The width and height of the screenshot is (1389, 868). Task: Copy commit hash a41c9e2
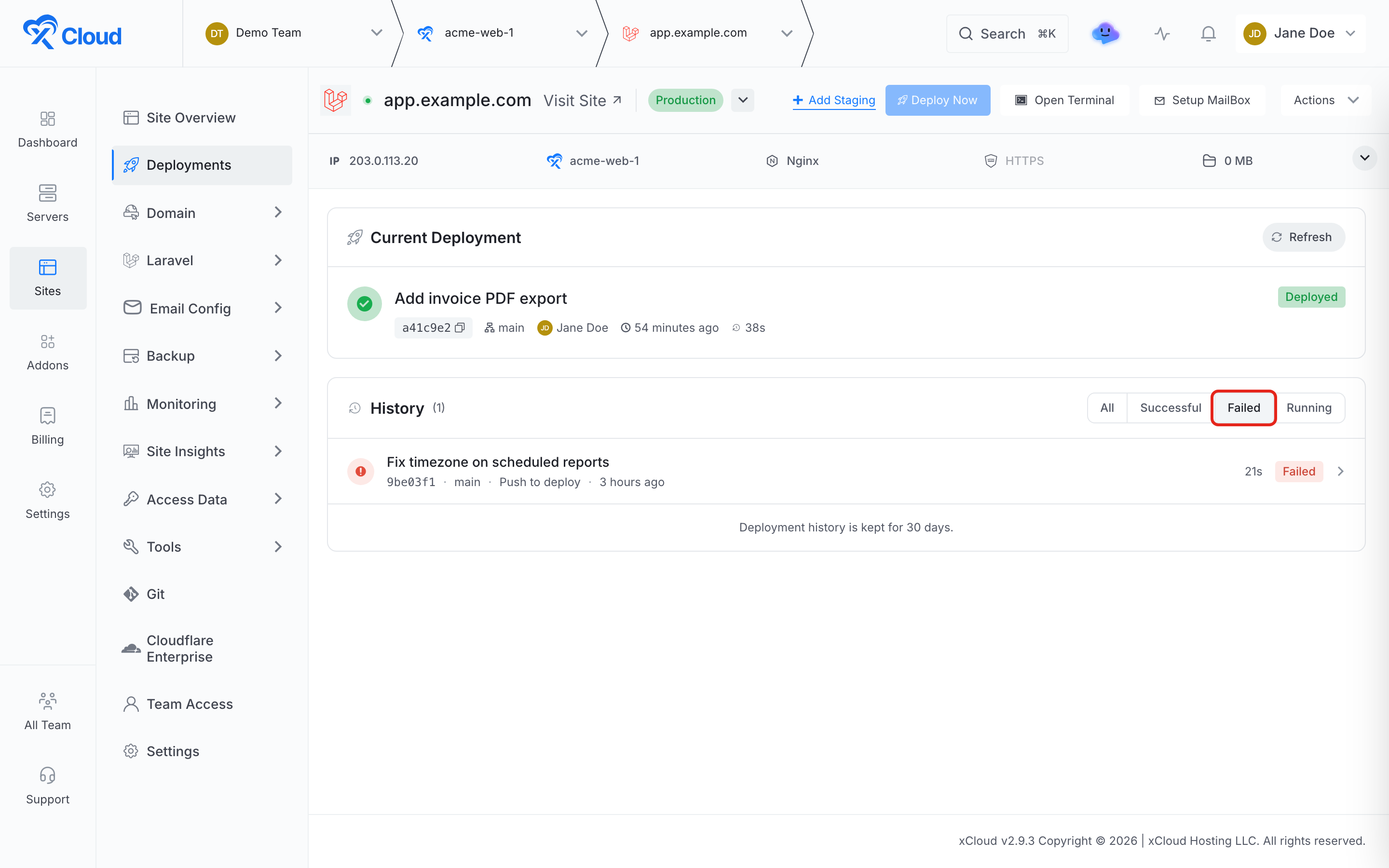coord(460,328)
